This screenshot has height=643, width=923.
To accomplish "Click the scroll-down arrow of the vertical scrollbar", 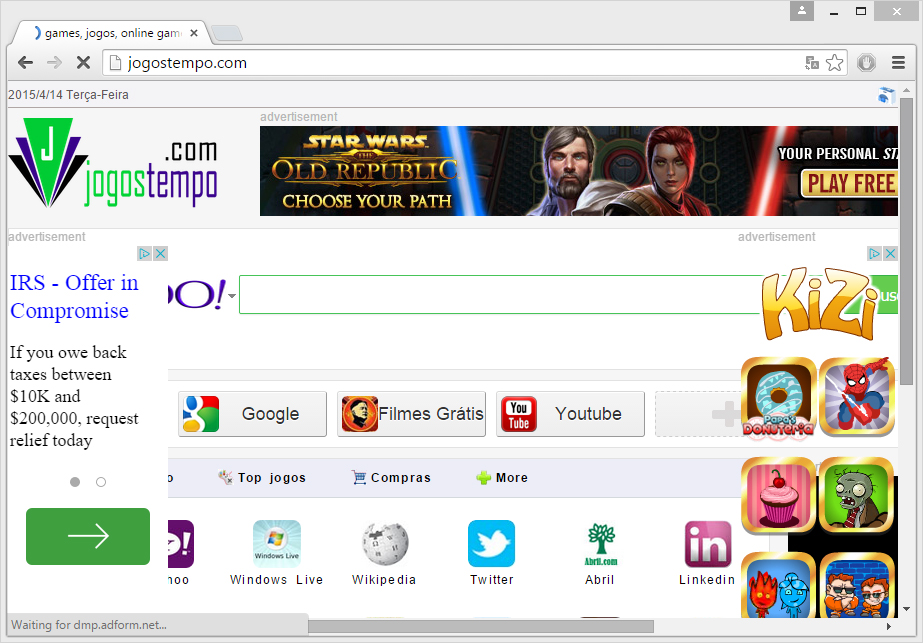I will (907, 609).
